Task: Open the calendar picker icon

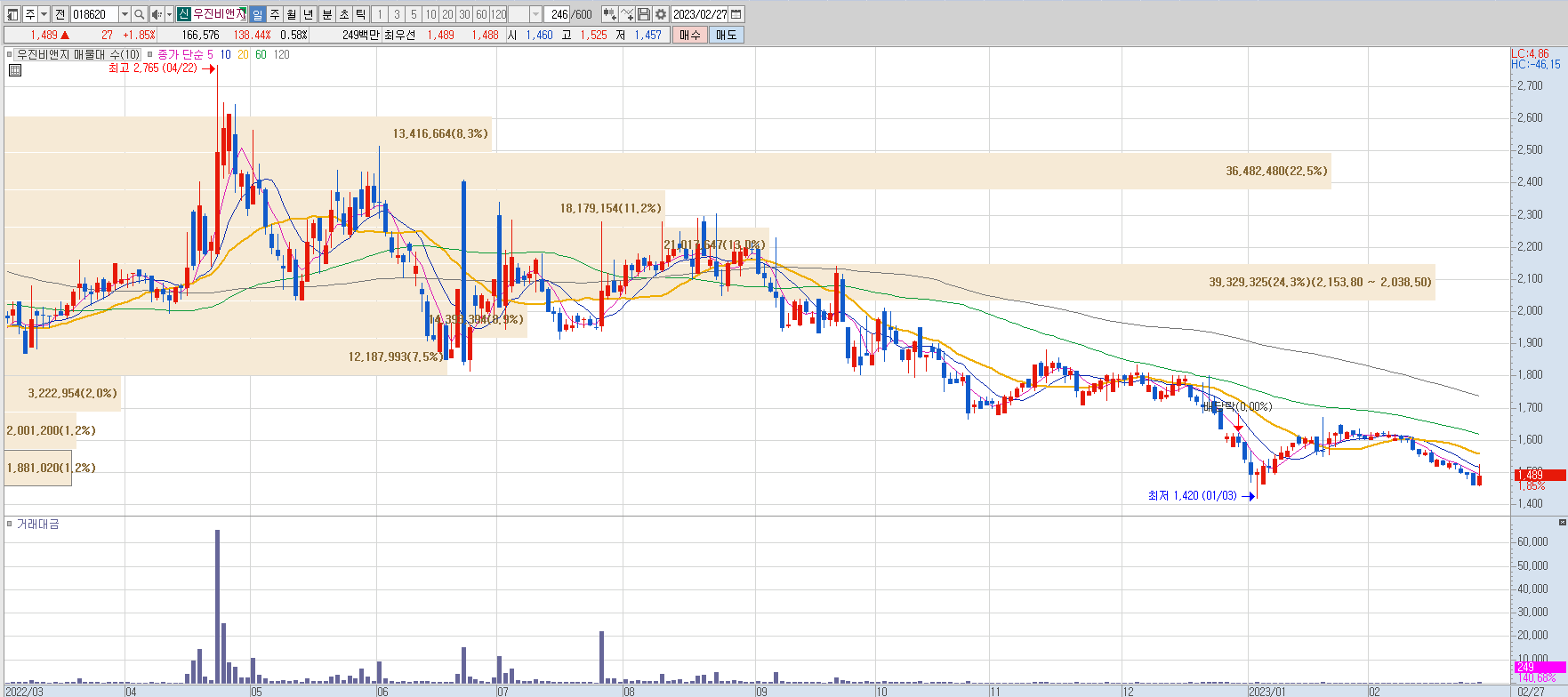Action: pos(736,14)
